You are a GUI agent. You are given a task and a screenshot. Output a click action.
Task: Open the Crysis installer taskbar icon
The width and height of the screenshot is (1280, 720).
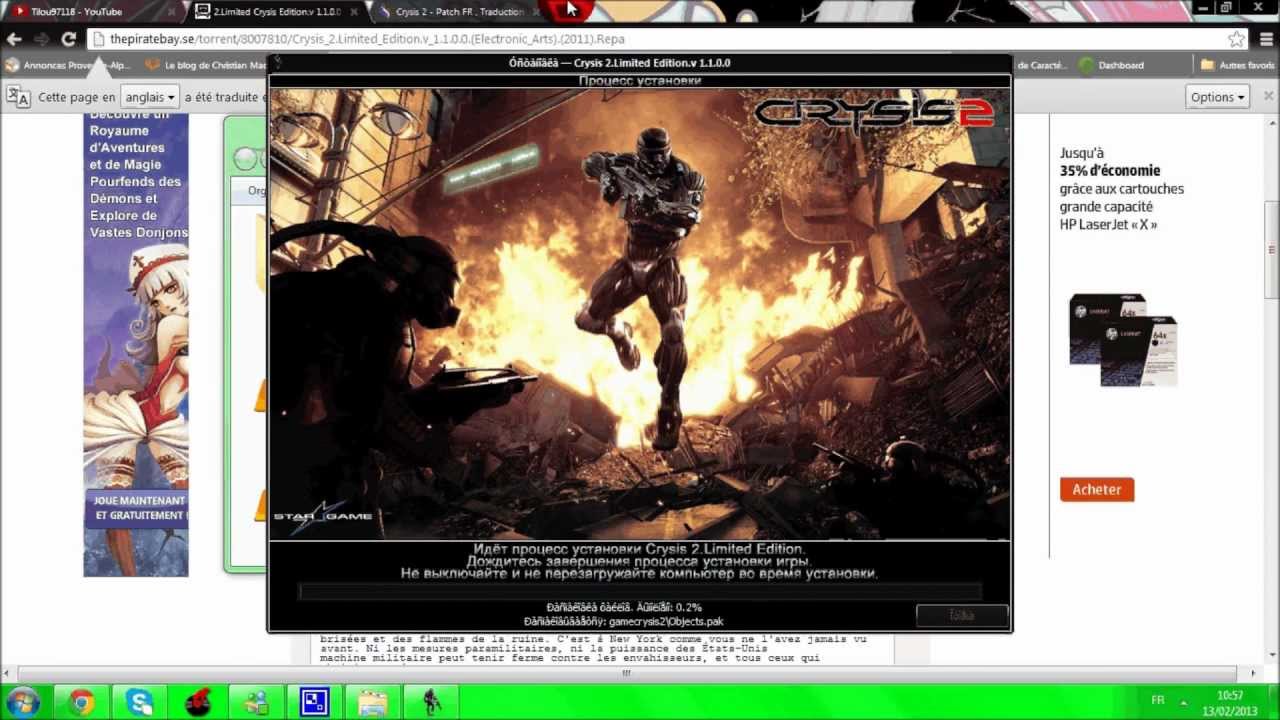click(431, 702)
